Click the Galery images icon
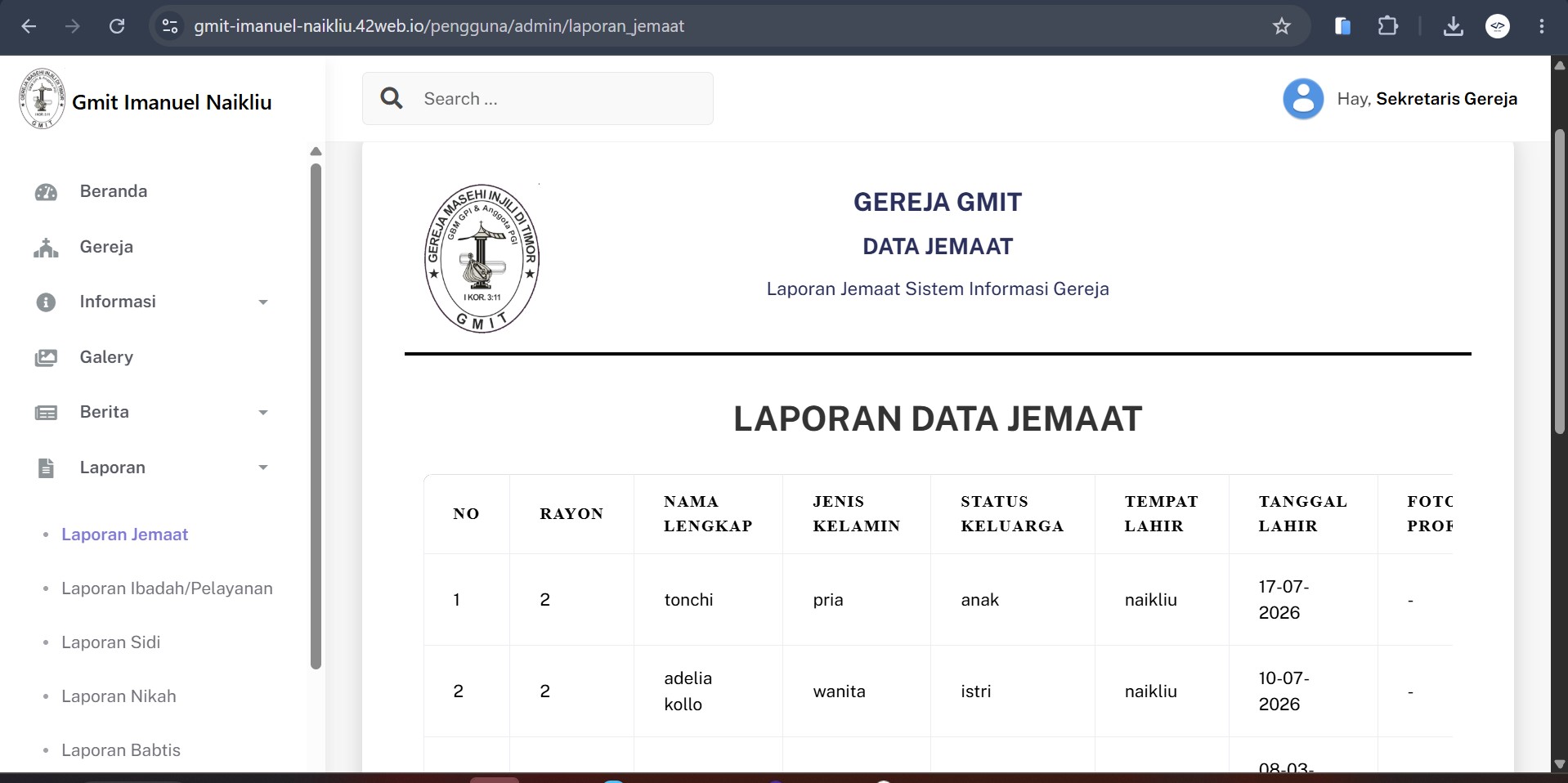 click(46, 358)
